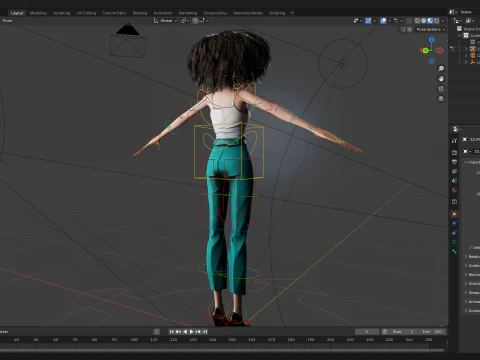Toggle snapping magnet in viewport header

tap(196, 21)
